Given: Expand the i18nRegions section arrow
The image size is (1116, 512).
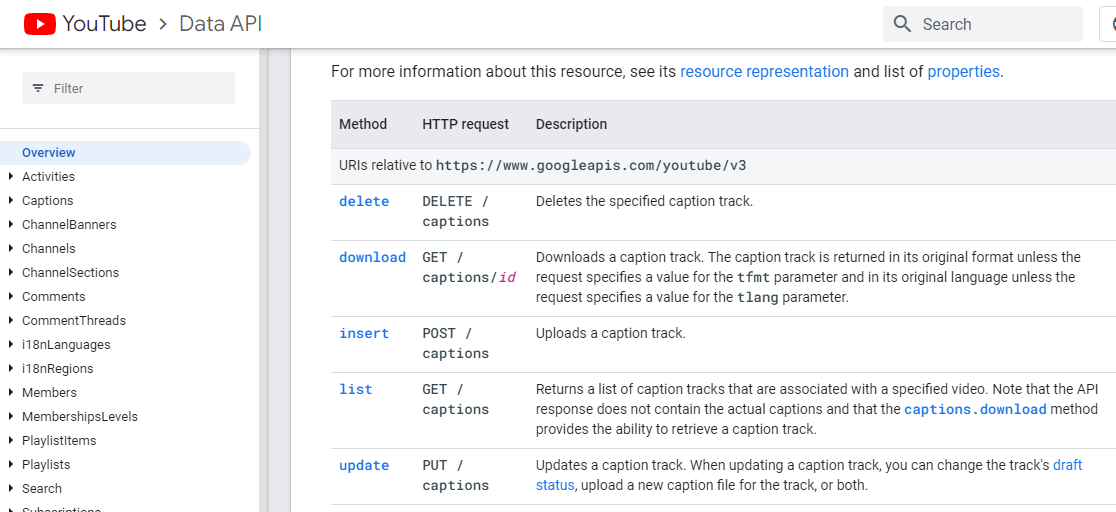Looking at the screenshot, I should (x=11, y=368).
